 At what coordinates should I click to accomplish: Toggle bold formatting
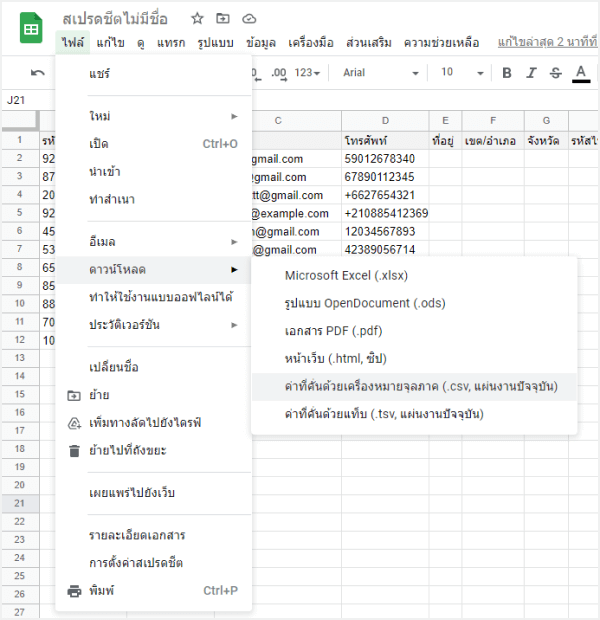pos(507,73)
